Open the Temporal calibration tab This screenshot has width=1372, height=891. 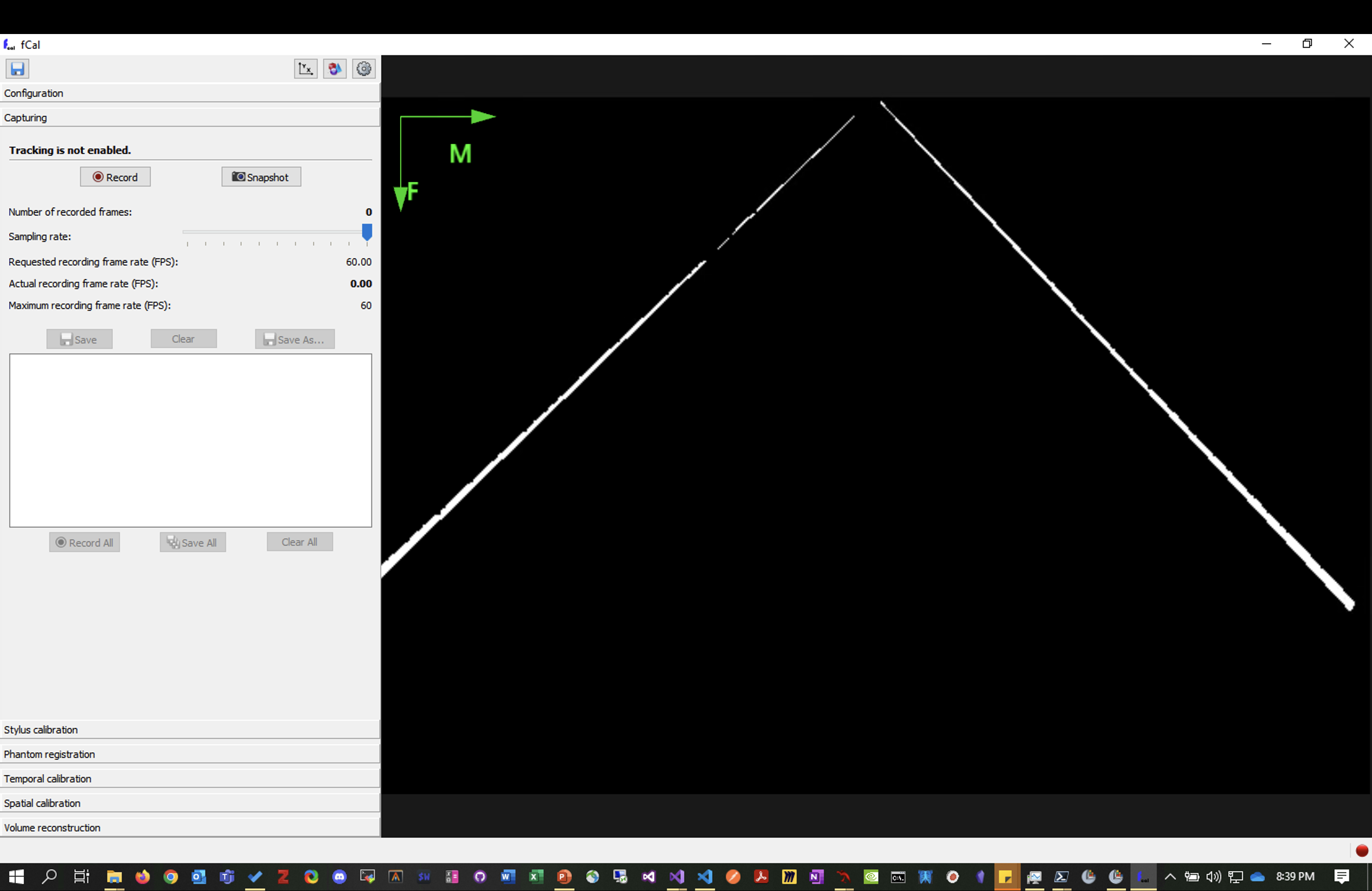190,778
